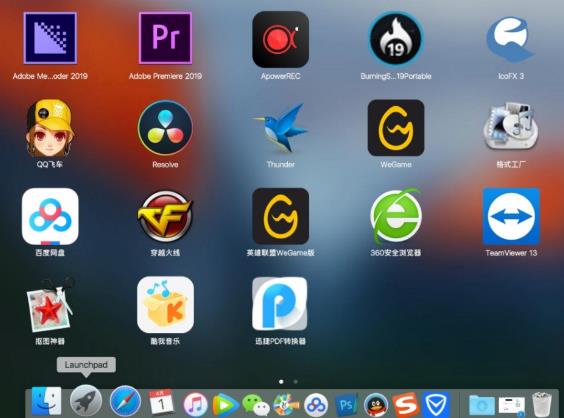Open TeamViewer 13
Screen dimensions: 564x418
[x=511, y=216]
